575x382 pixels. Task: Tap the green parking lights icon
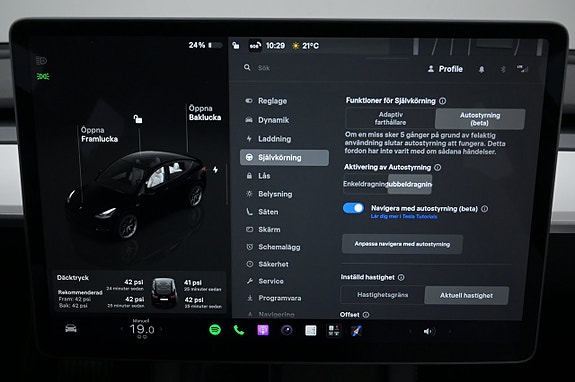pyautogui.click(x=43, y=76)
